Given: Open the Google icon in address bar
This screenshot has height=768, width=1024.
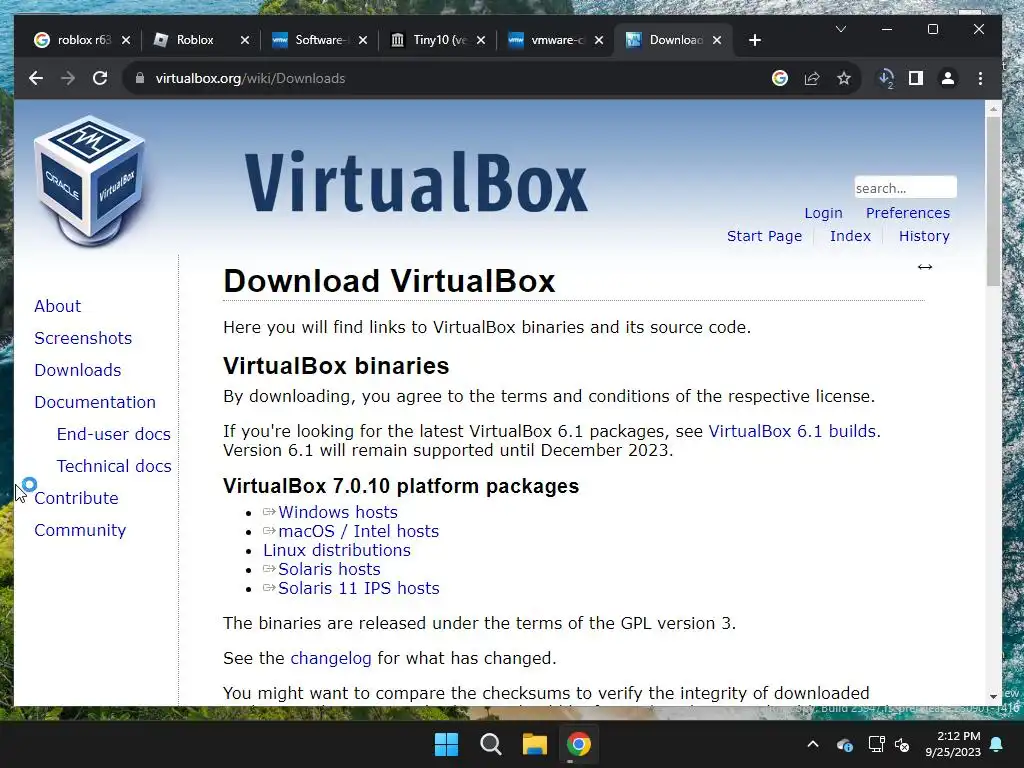Looking at the screenshot, I should (x=780, y=78).
